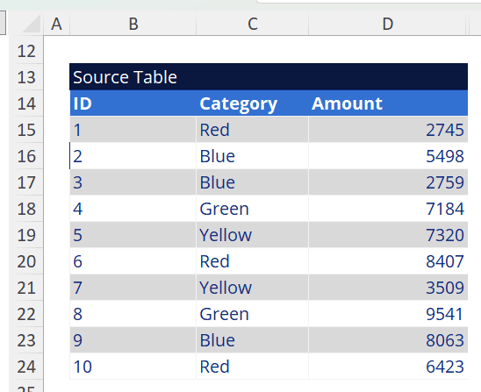
Task: Select the amount 2745
Action: pyautogui.click(x=388, y=130)
